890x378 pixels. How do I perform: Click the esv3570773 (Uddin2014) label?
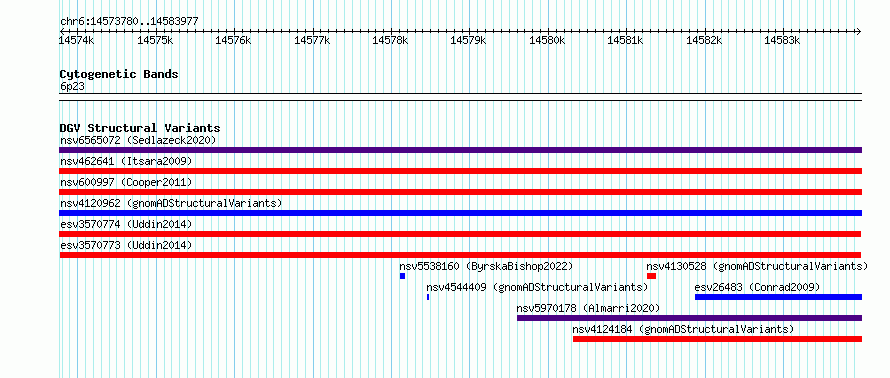(x=126, y=245)
